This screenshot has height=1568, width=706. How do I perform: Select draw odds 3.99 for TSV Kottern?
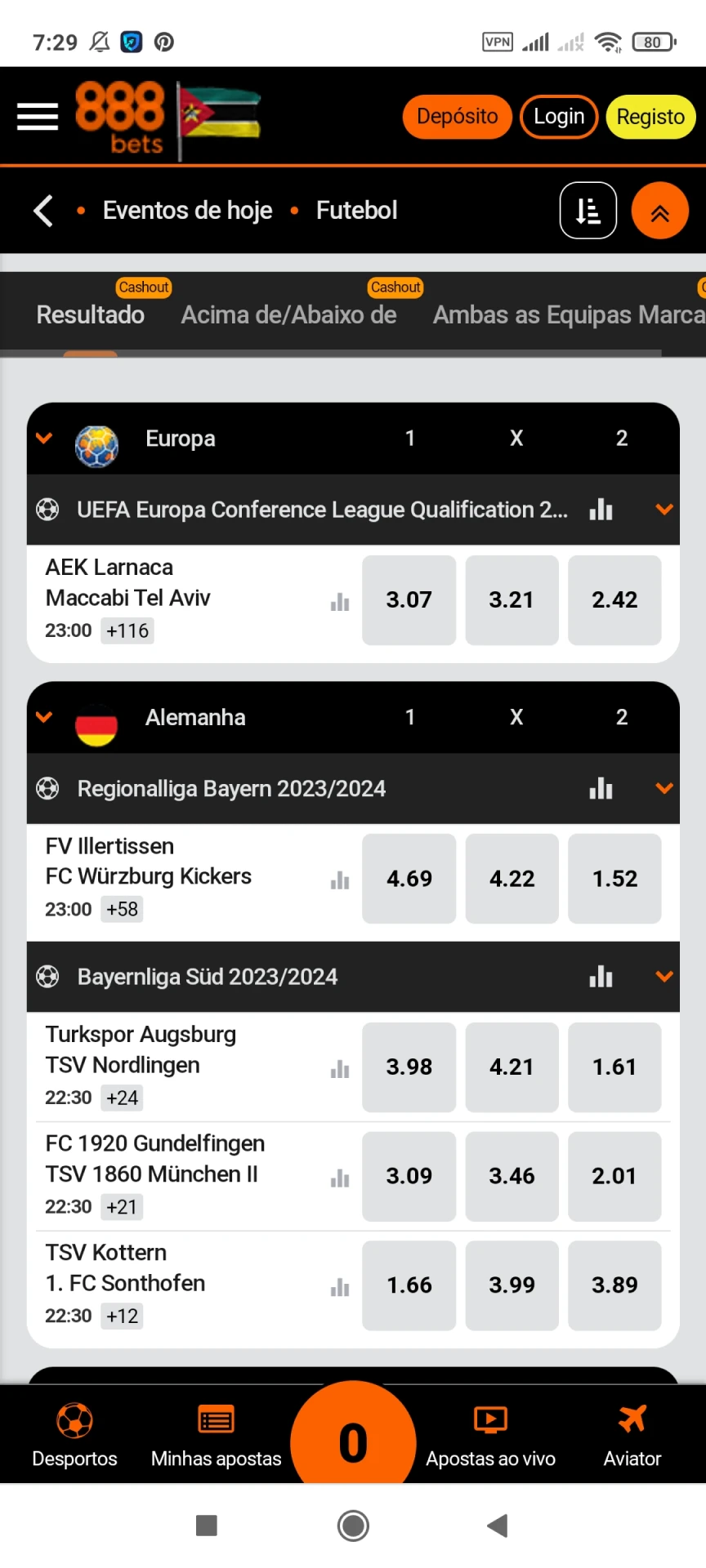[512, 1285]
